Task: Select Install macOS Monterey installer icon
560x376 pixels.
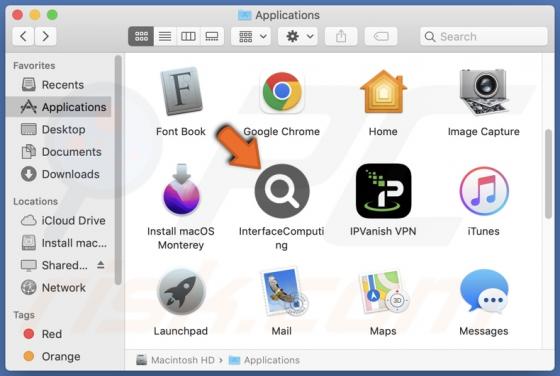Action: pos(181,190)
